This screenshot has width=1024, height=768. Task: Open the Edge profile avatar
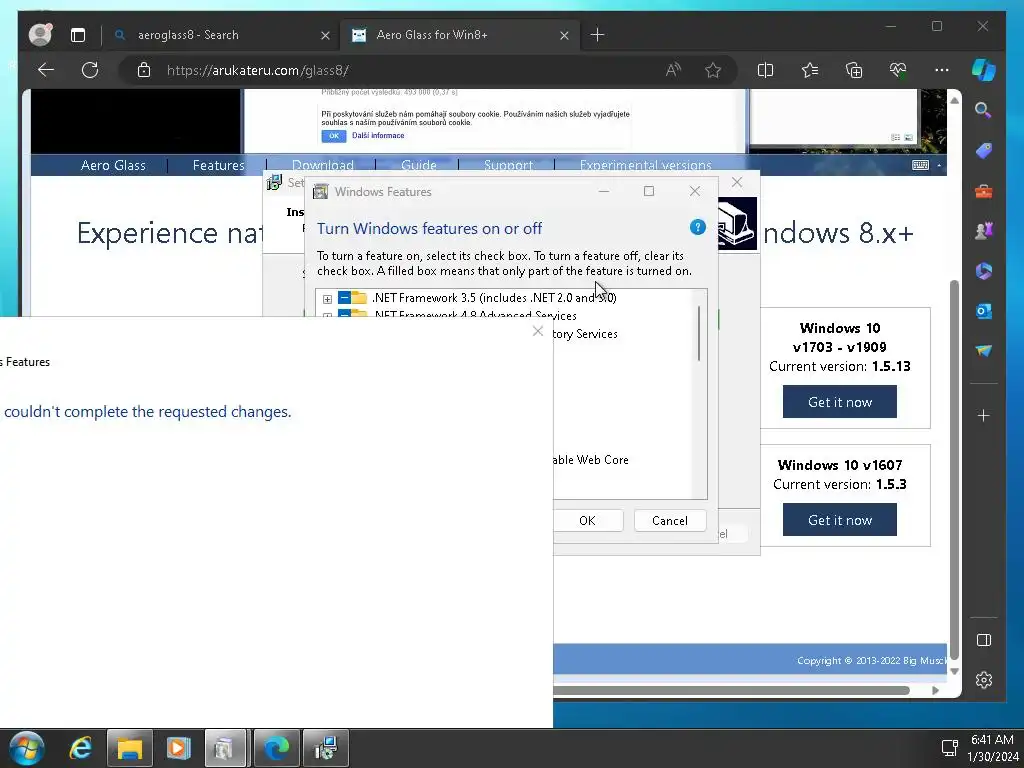point(40,35)
